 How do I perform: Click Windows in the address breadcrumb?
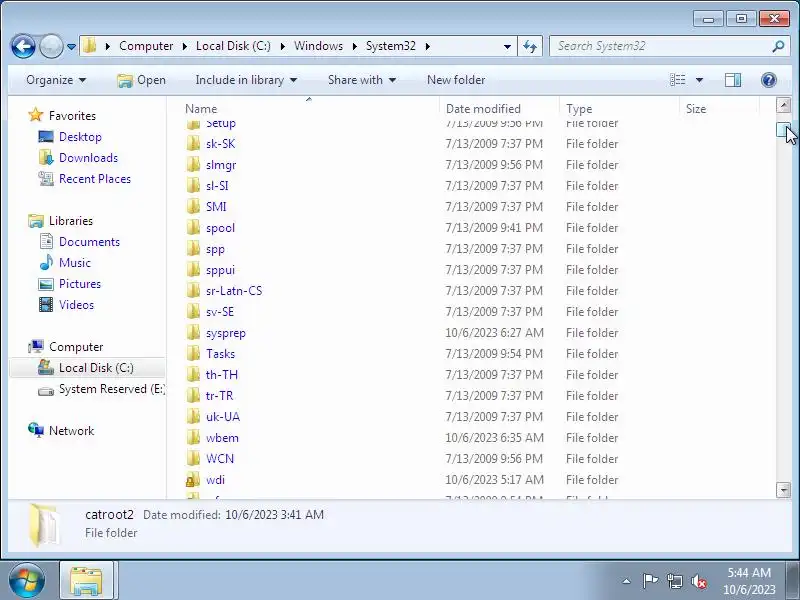[x=318, y=46]
